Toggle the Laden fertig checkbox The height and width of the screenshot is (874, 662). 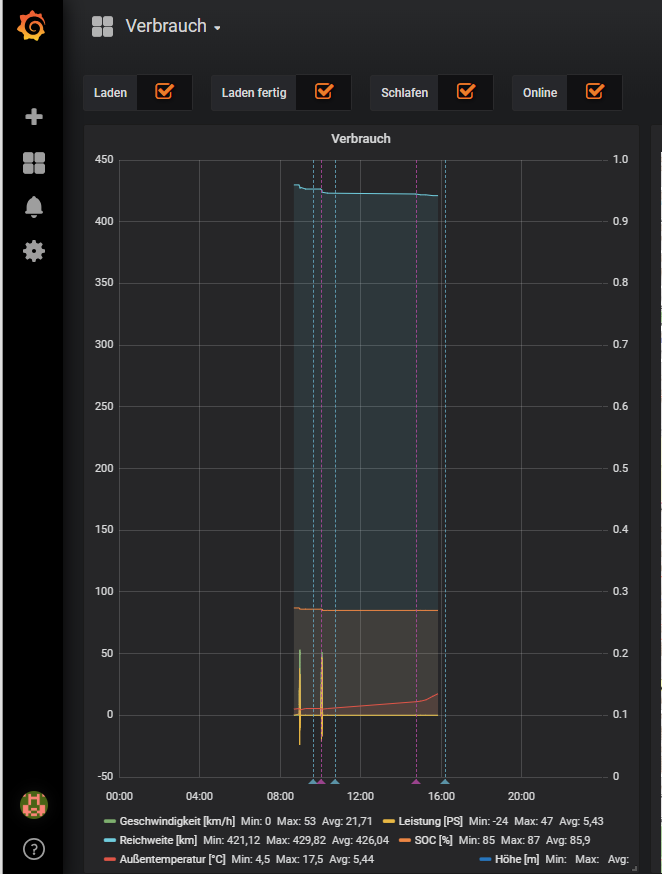324,92
